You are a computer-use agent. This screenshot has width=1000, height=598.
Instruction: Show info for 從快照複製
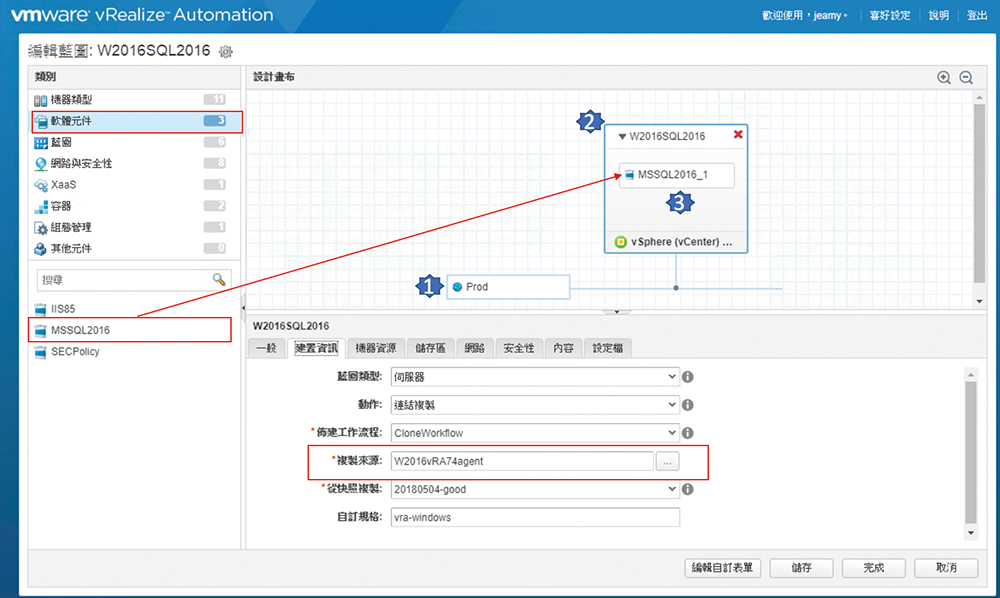(x=688, y=489)
